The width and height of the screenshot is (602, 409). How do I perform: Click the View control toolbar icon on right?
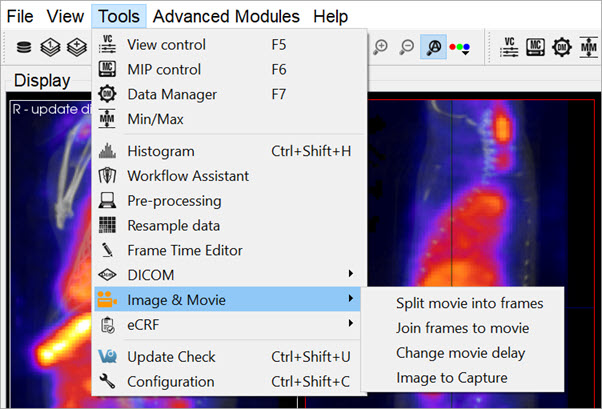(509, 47)
